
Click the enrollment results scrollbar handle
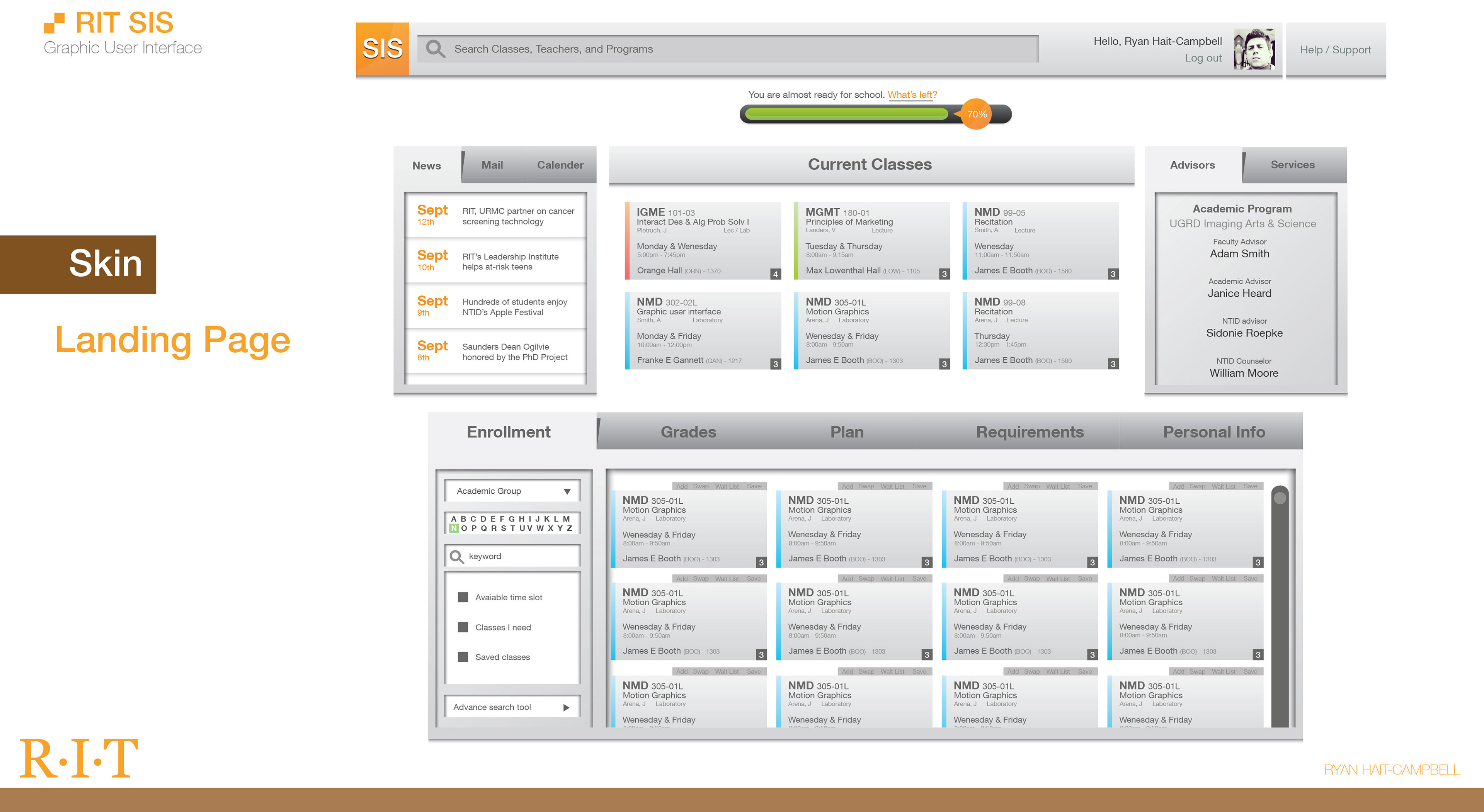tap(1280, 498)
